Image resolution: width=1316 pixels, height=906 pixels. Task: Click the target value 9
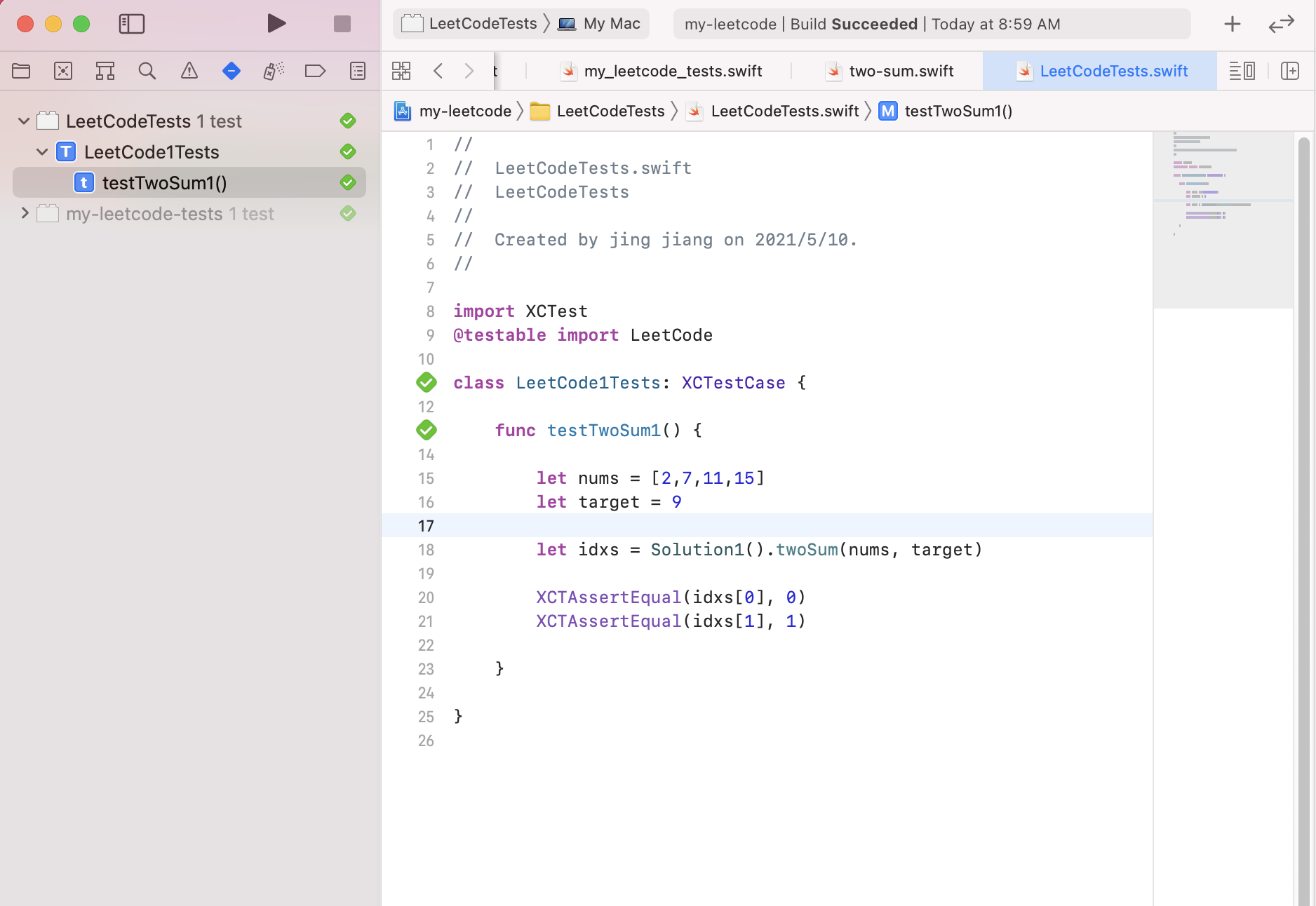click(677, 502)
